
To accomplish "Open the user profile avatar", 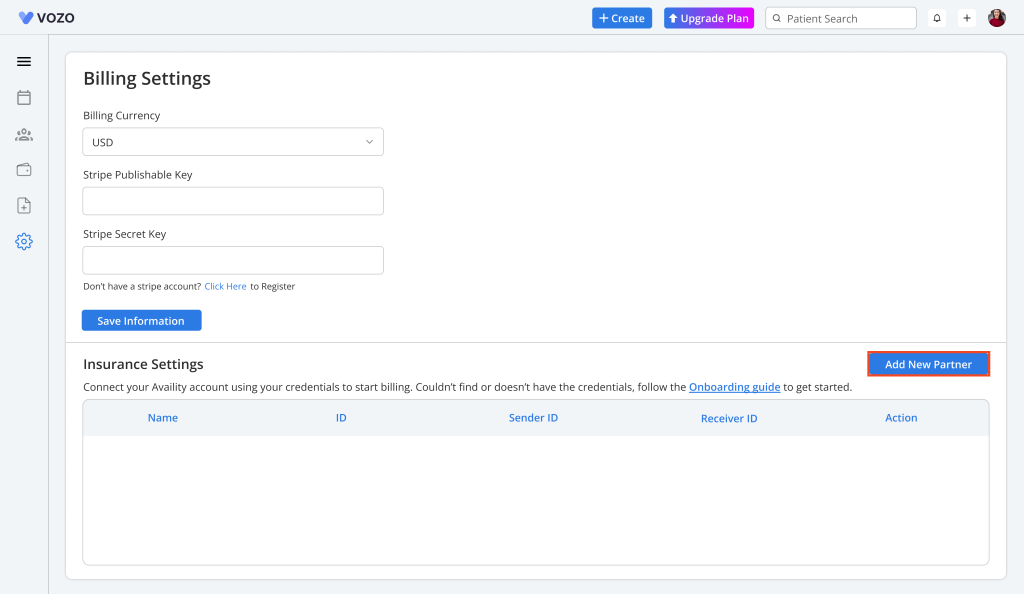I will click(x=997, y=18).
